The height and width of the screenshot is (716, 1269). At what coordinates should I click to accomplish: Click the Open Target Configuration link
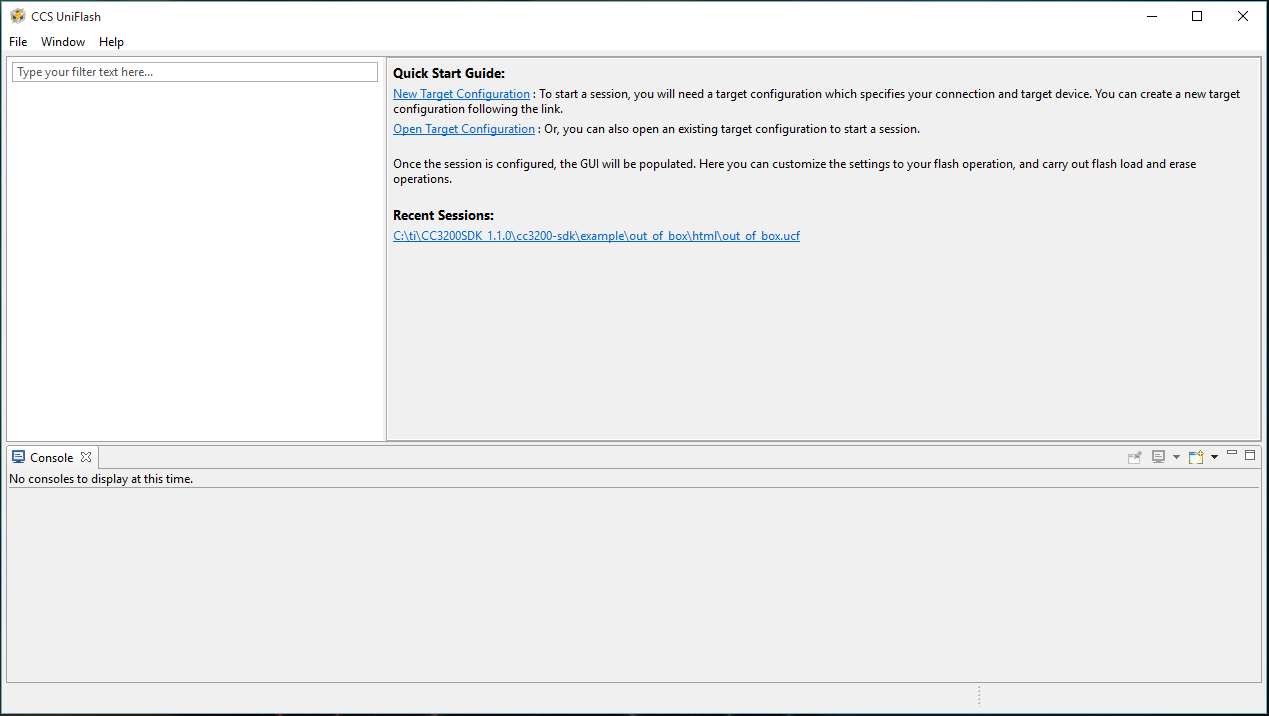(x=464, y=129)
